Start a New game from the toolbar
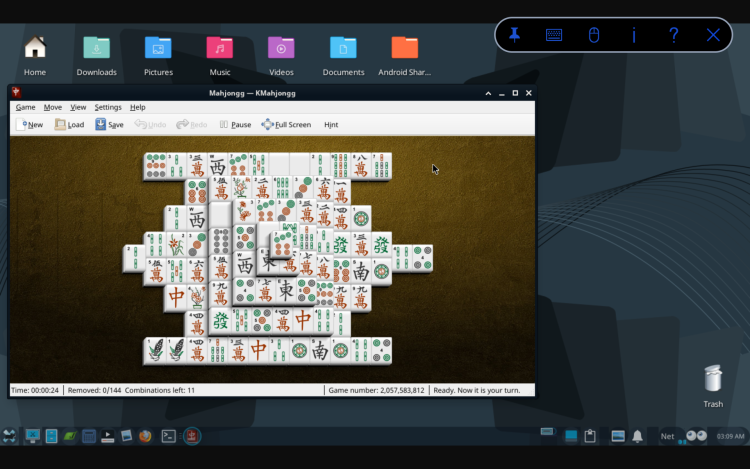Screen dimensions: 750x469 coord(30,125)
